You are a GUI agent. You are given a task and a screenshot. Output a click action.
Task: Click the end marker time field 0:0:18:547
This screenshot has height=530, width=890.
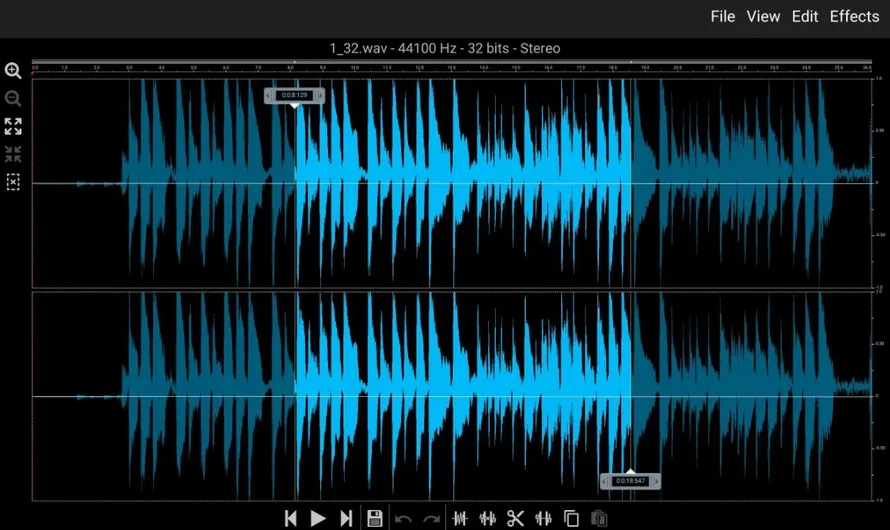coord(630,481)
